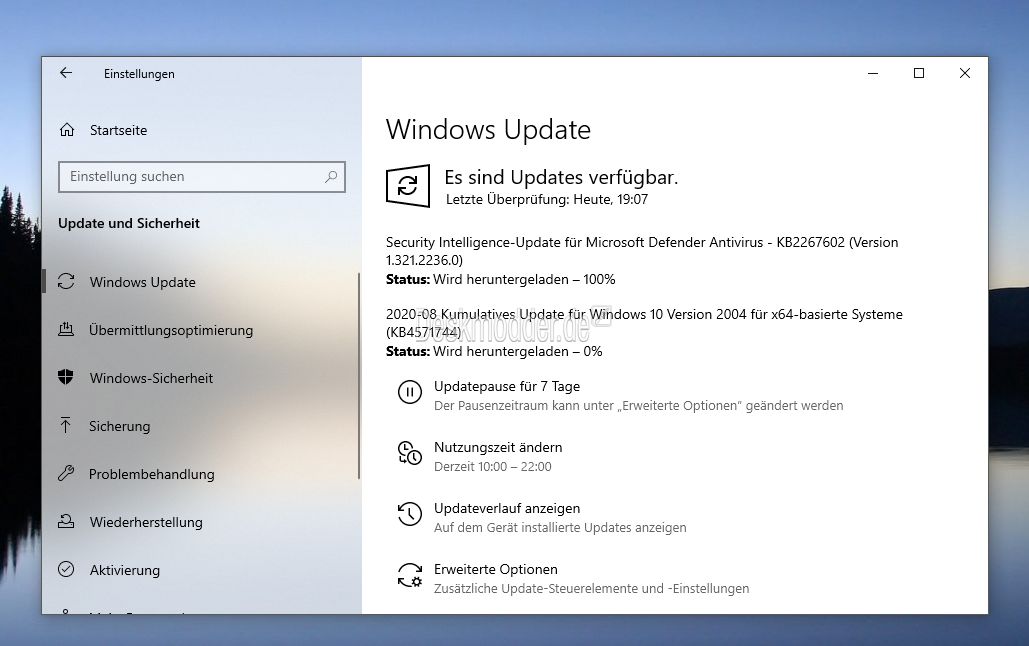Image resolution: width=1029 pixels, height=646 pixels.
Task: Click the Wiederherstellung icon
Action: pos(66,521)
